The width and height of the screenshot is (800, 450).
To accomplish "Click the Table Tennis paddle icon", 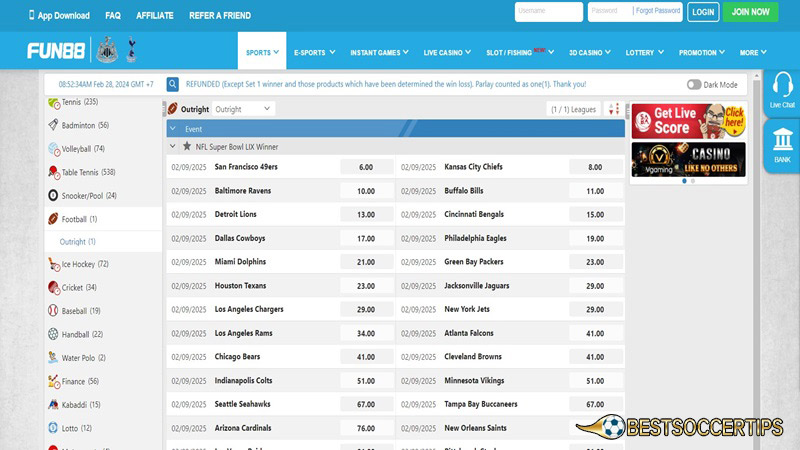I will coord(54,172).
